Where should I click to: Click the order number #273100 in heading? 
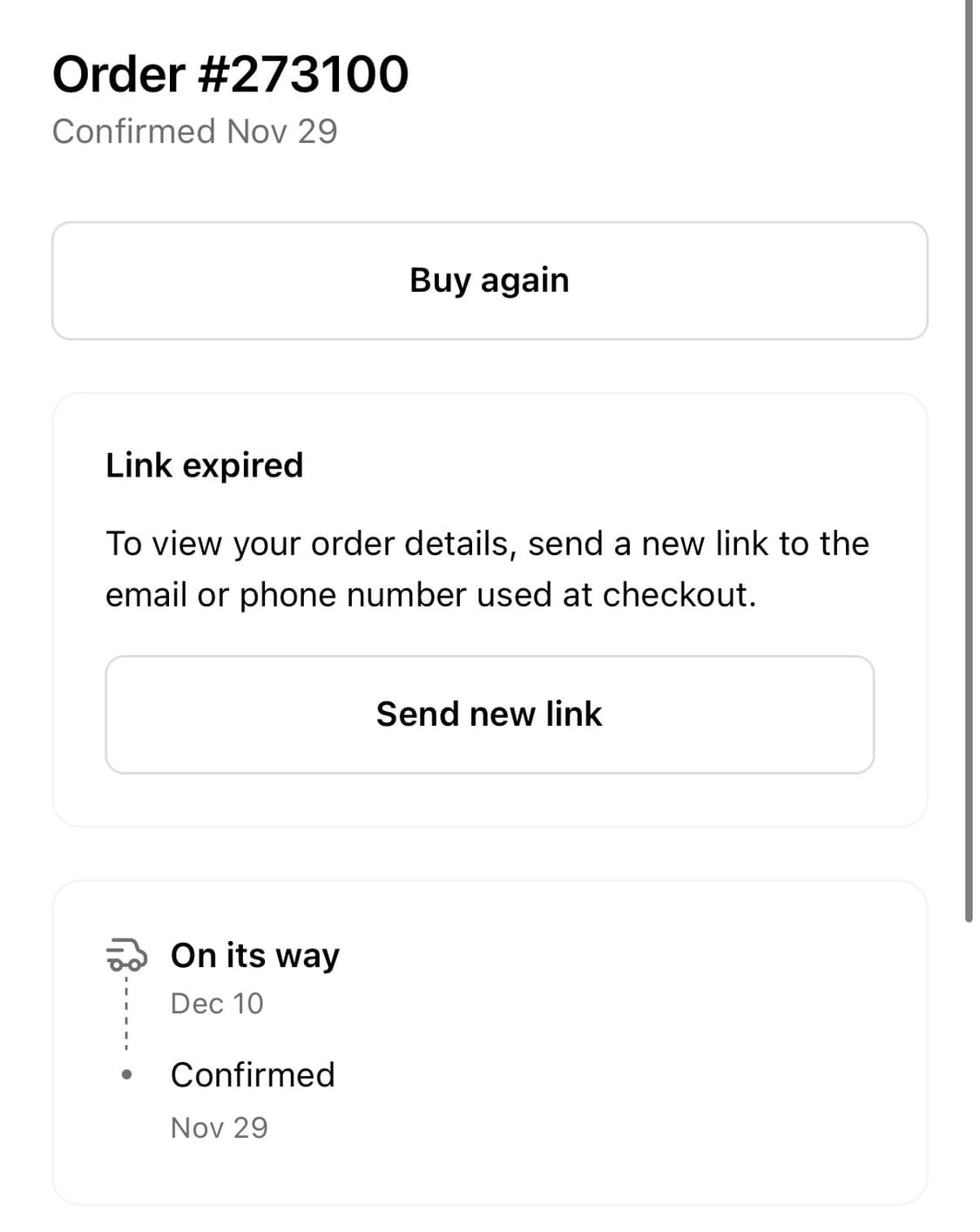click(304, 74)
